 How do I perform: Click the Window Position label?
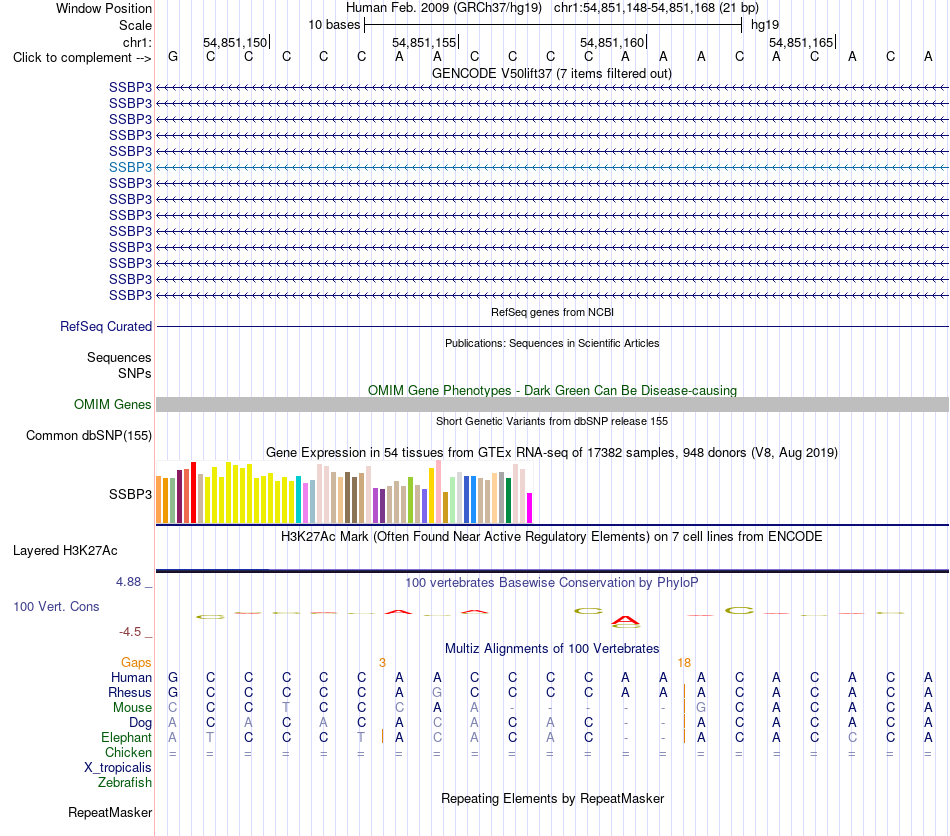[104, 8]
